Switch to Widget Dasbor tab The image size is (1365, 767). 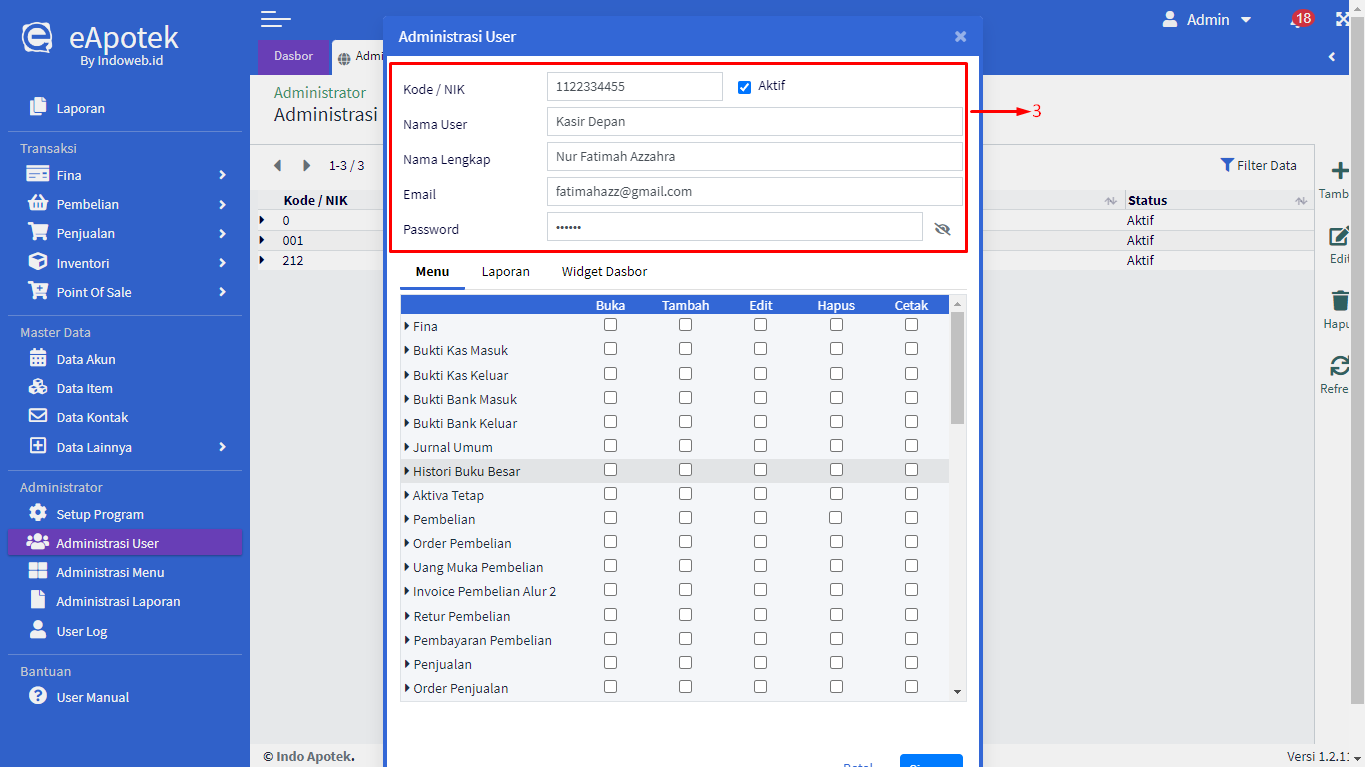604,272
